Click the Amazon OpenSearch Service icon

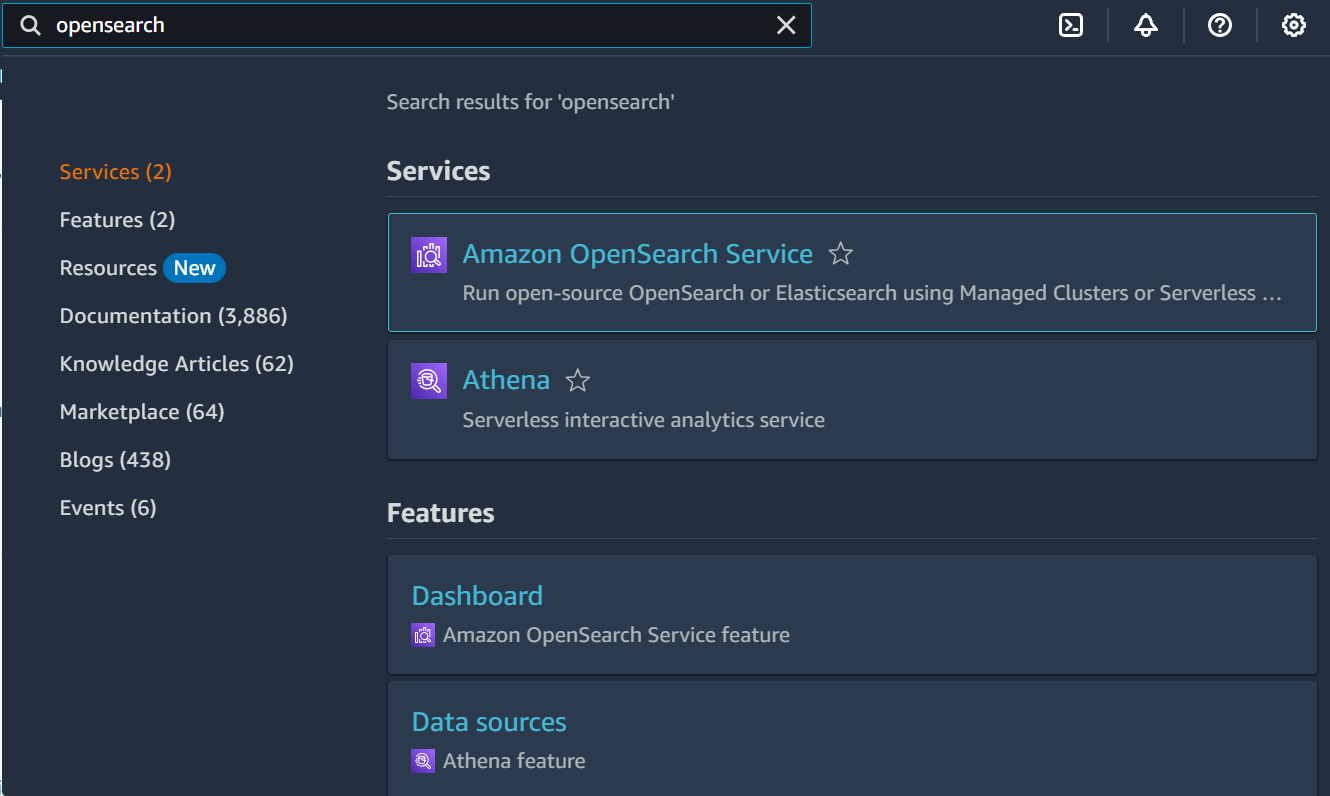pyautogui.click(x=428, y=255)
